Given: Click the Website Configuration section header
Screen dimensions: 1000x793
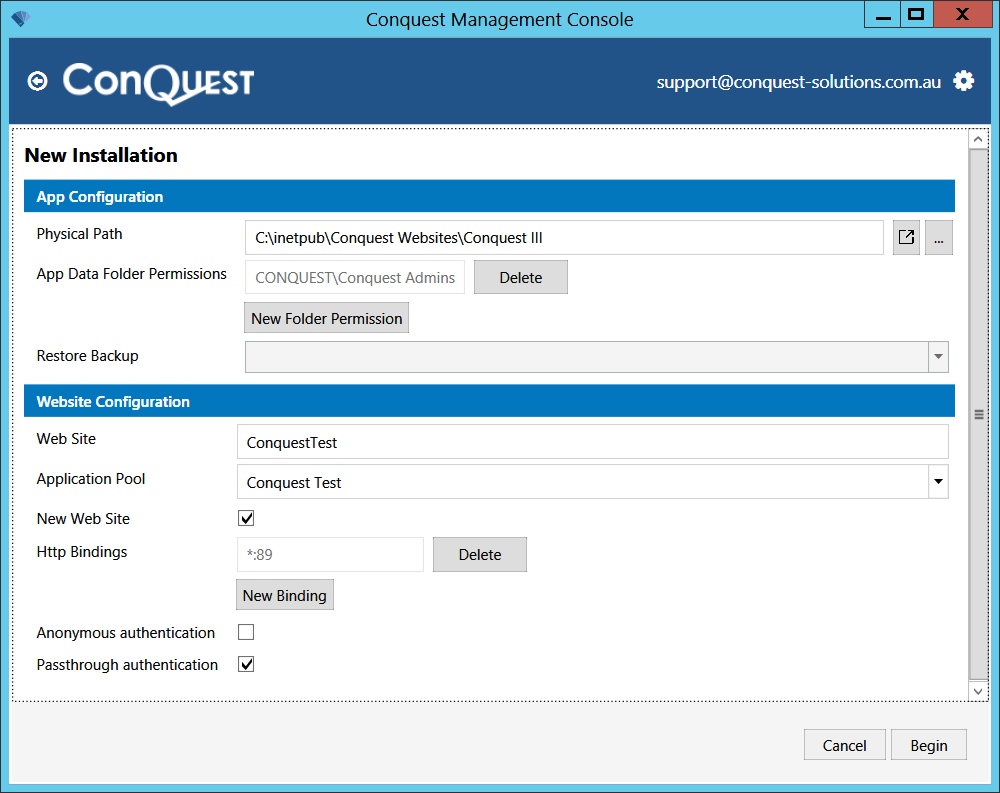Looking at the screenshot, I should pyautogui.click(x=489, y=401).
